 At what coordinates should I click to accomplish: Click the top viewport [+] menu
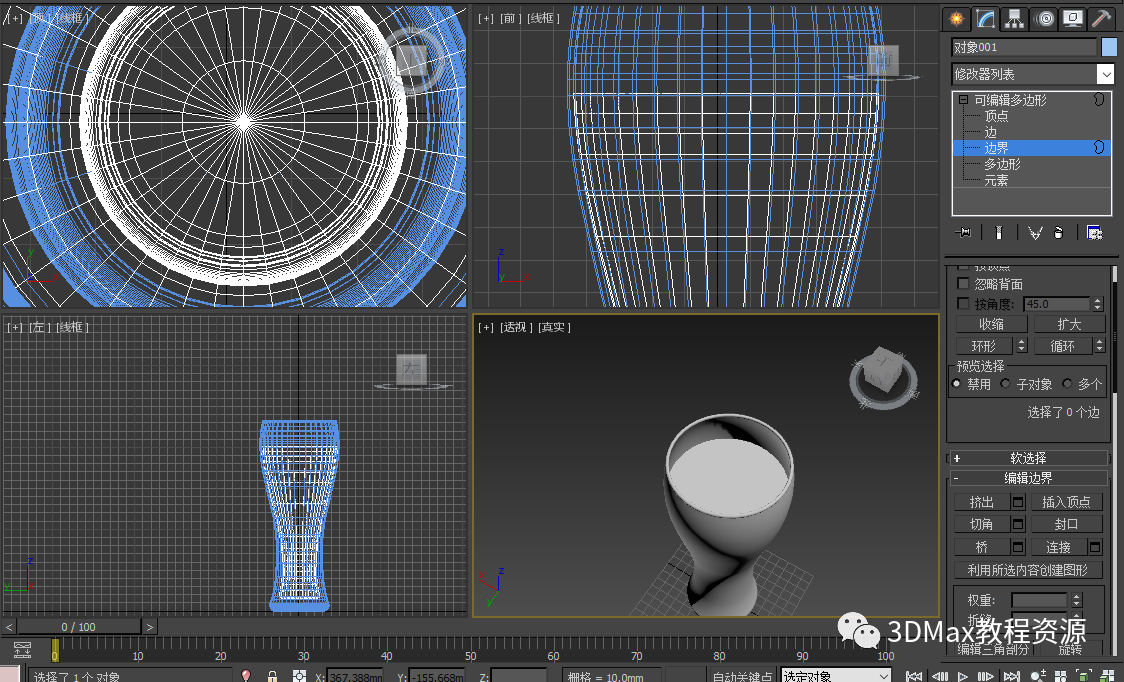(14, 18)
